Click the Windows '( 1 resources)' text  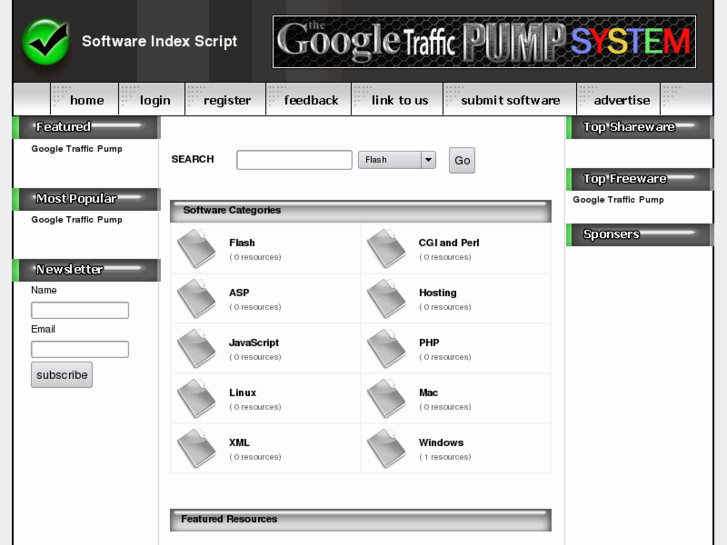tap(445, 457)
